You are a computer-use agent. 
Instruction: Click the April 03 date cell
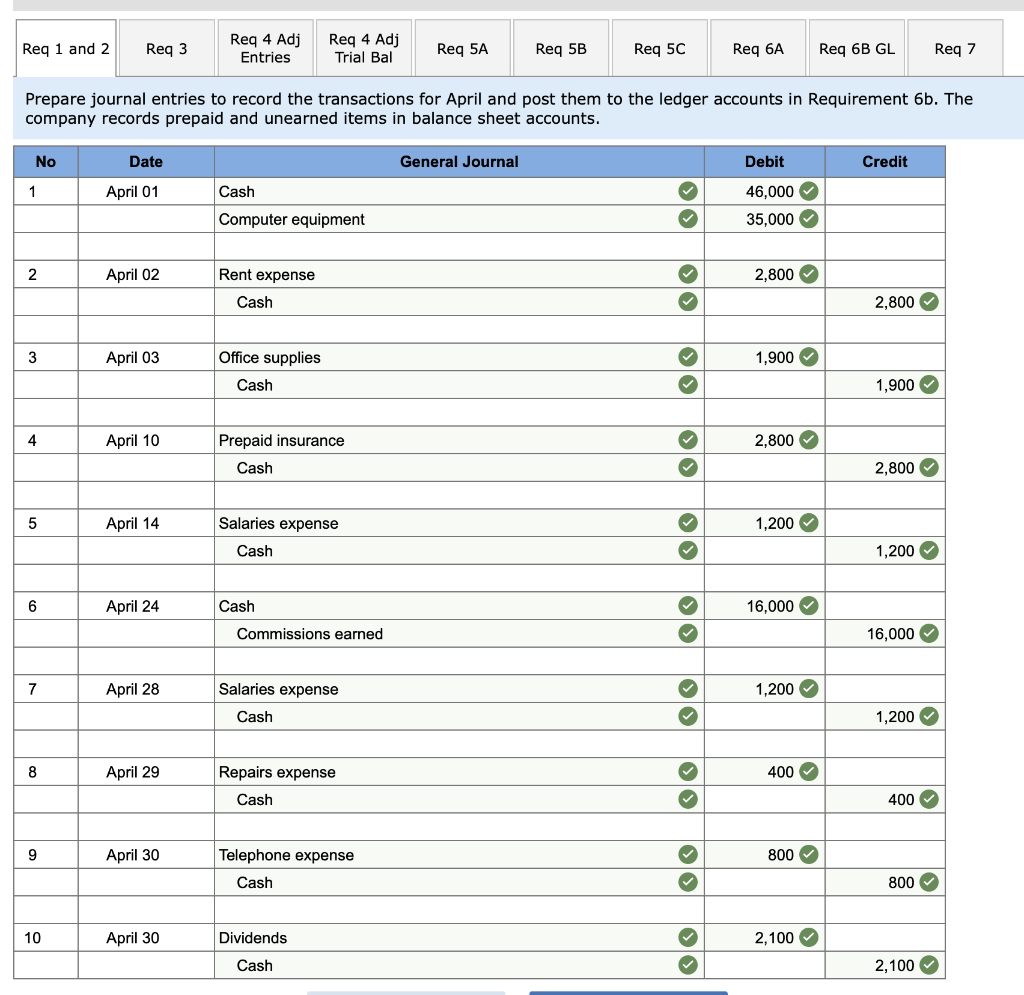[146, 357]
